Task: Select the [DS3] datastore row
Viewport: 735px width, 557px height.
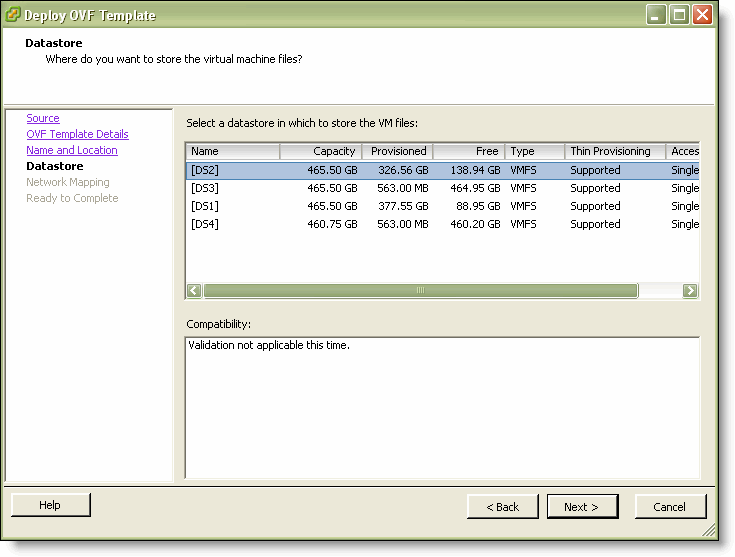Action: [x=442, y=188]
